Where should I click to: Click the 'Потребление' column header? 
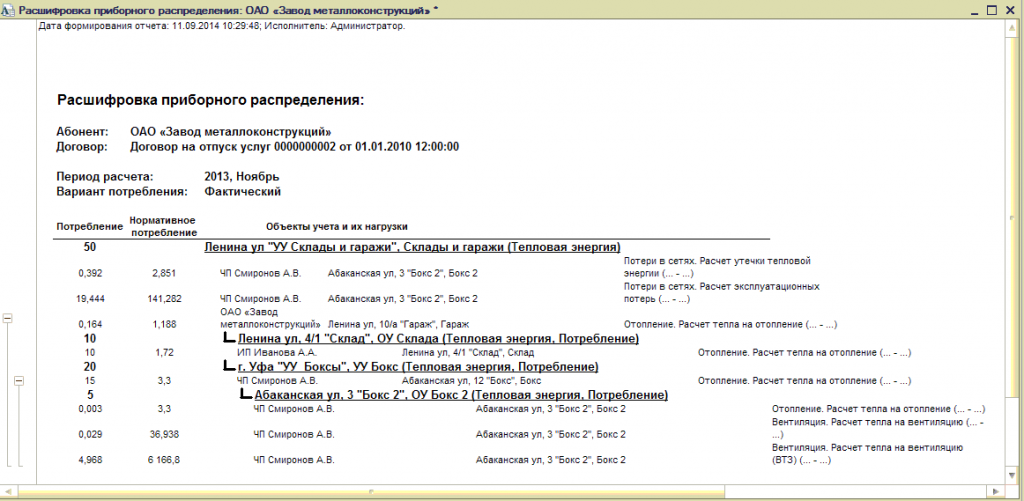90,227
